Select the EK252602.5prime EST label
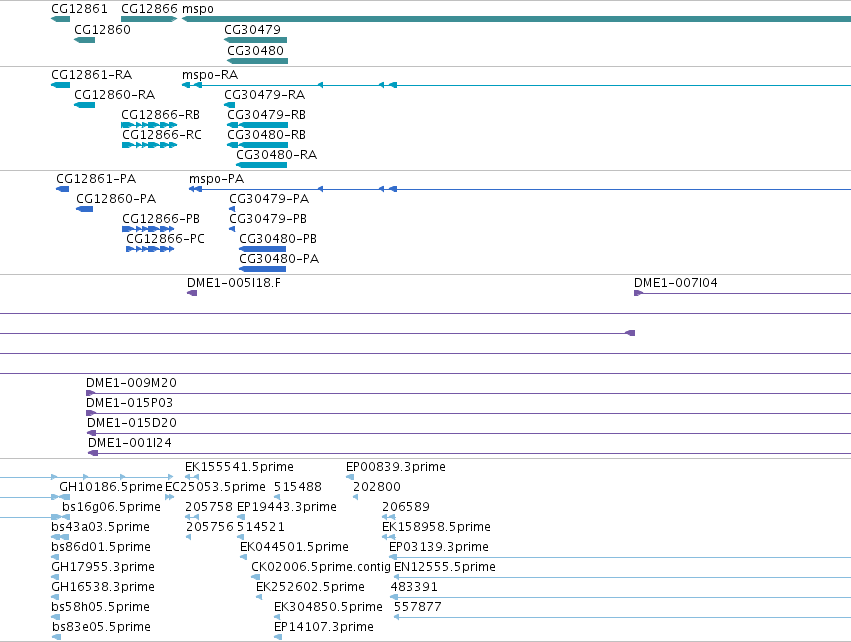The image size is (851, 642). click(310, 587)
